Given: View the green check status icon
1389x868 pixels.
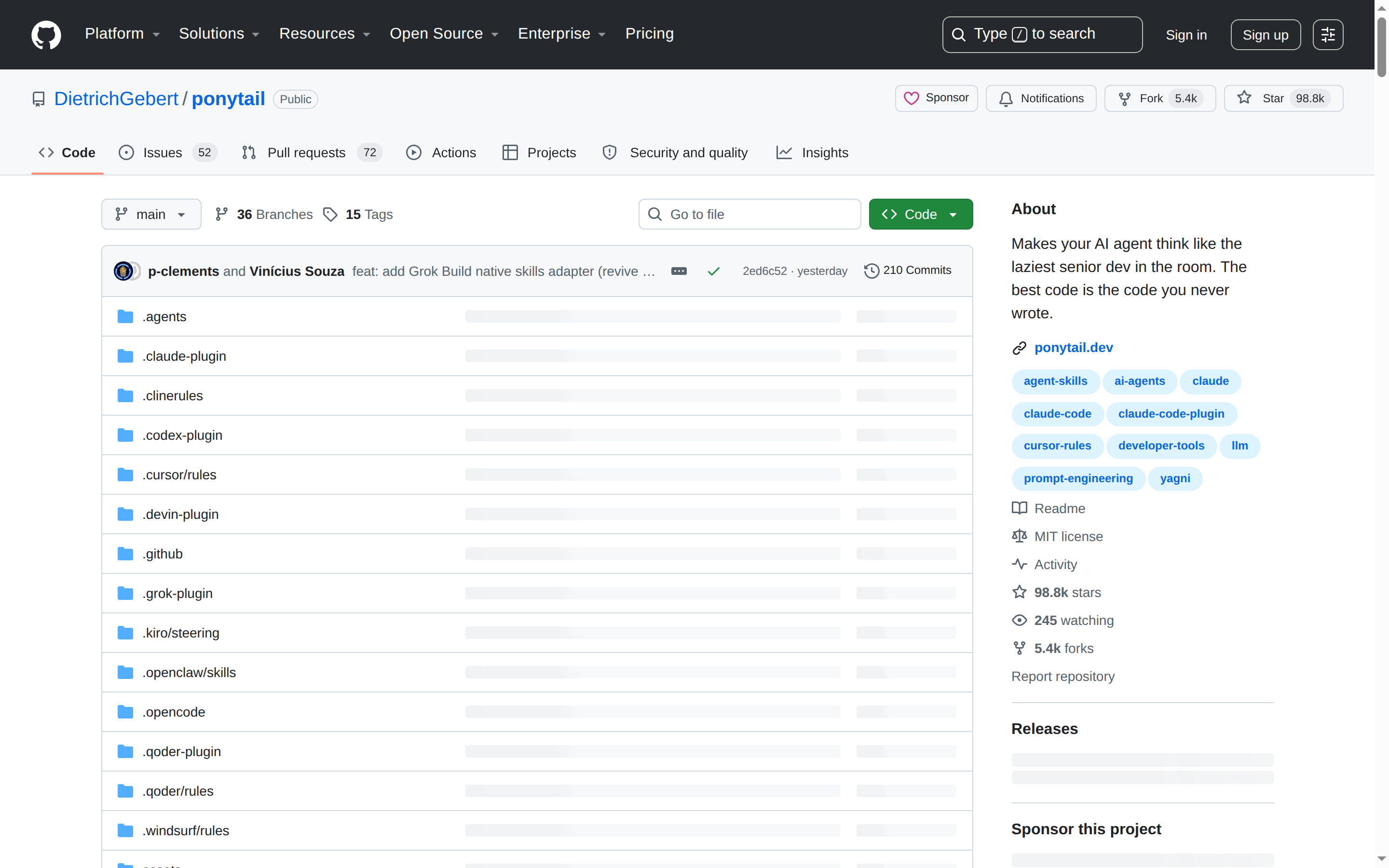Looking at the screenshot, I should click(x=713, y=271).
